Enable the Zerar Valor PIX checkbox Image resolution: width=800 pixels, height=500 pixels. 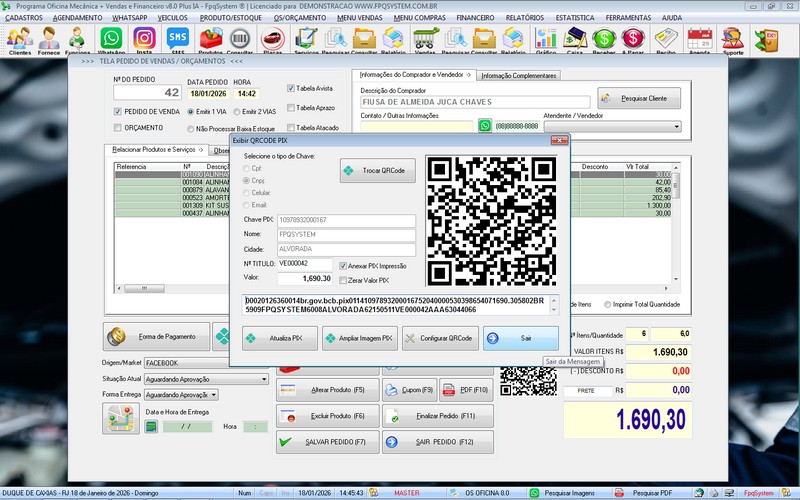(x=345, y=281)
